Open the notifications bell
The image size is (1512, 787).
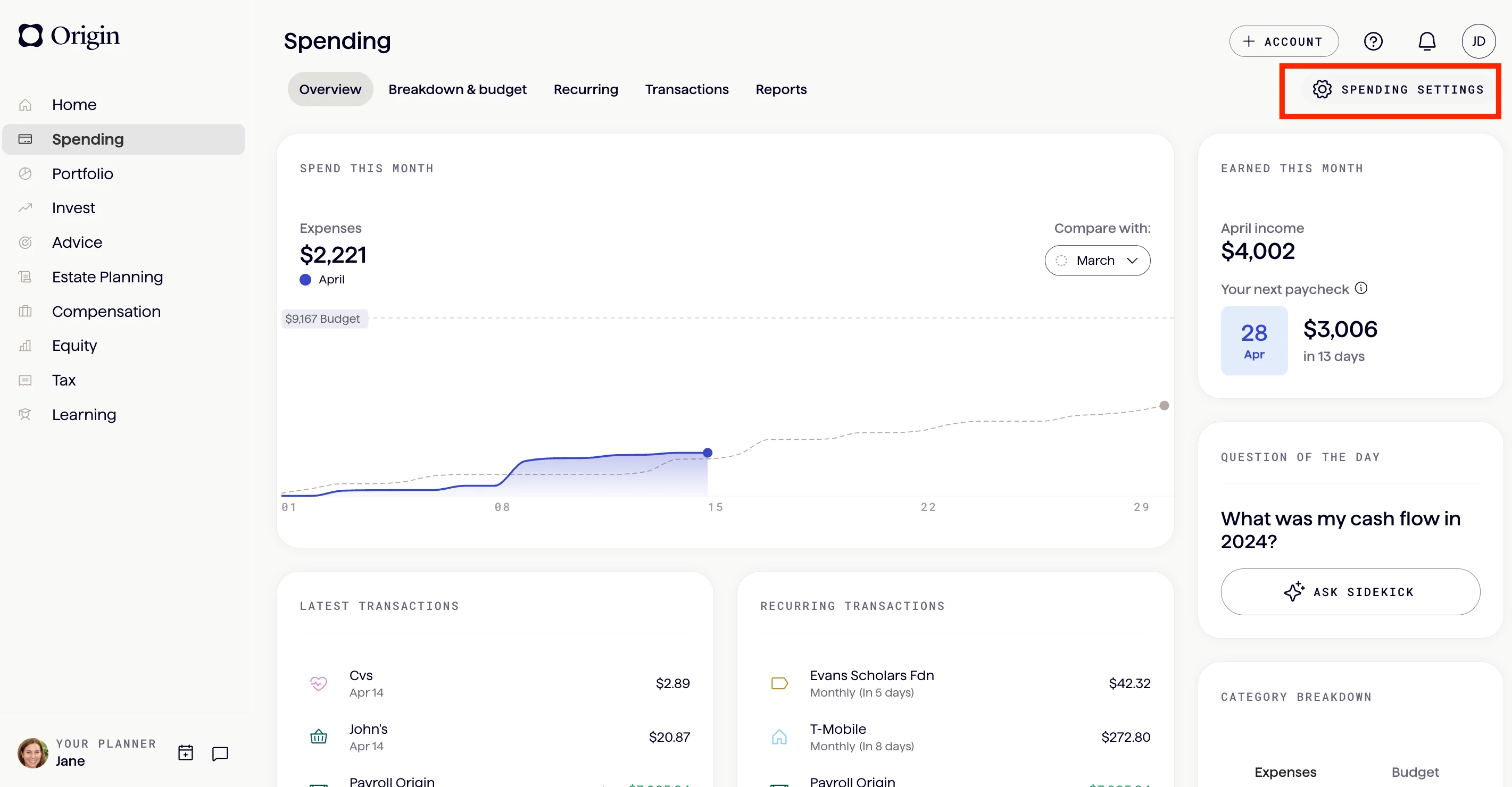tap(1426, 41)
